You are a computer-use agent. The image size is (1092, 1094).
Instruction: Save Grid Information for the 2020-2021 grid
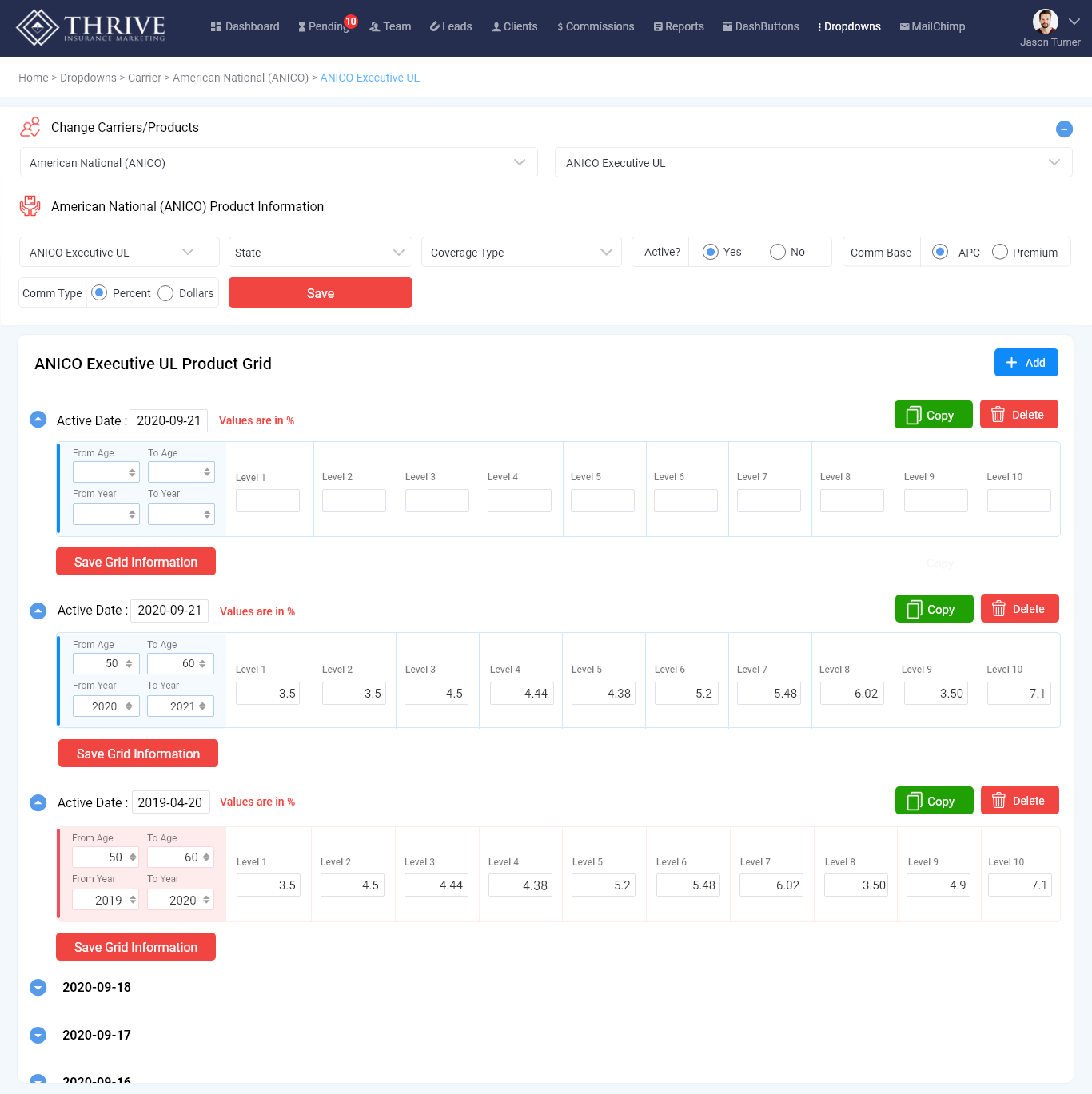138,753
